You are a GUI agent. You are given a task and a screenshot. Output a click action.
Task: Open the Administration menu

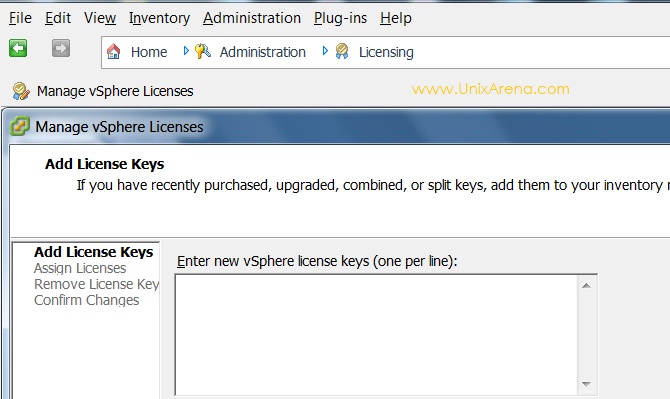(252, 18)
